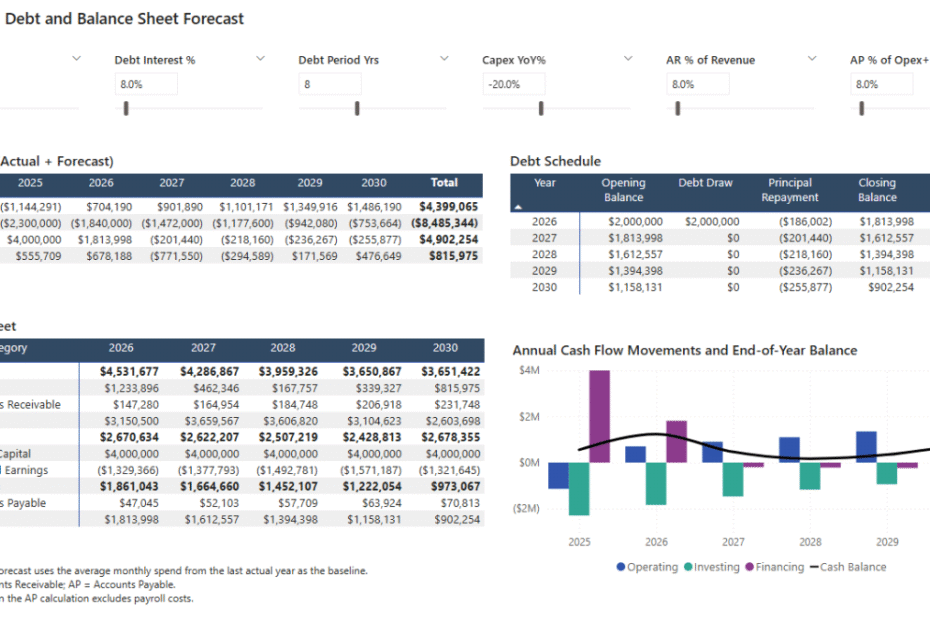Open the Debt Interest % slicer dropdown
Image resolution: width=930 pixels, height=620 pixels.
coord(260,59)
